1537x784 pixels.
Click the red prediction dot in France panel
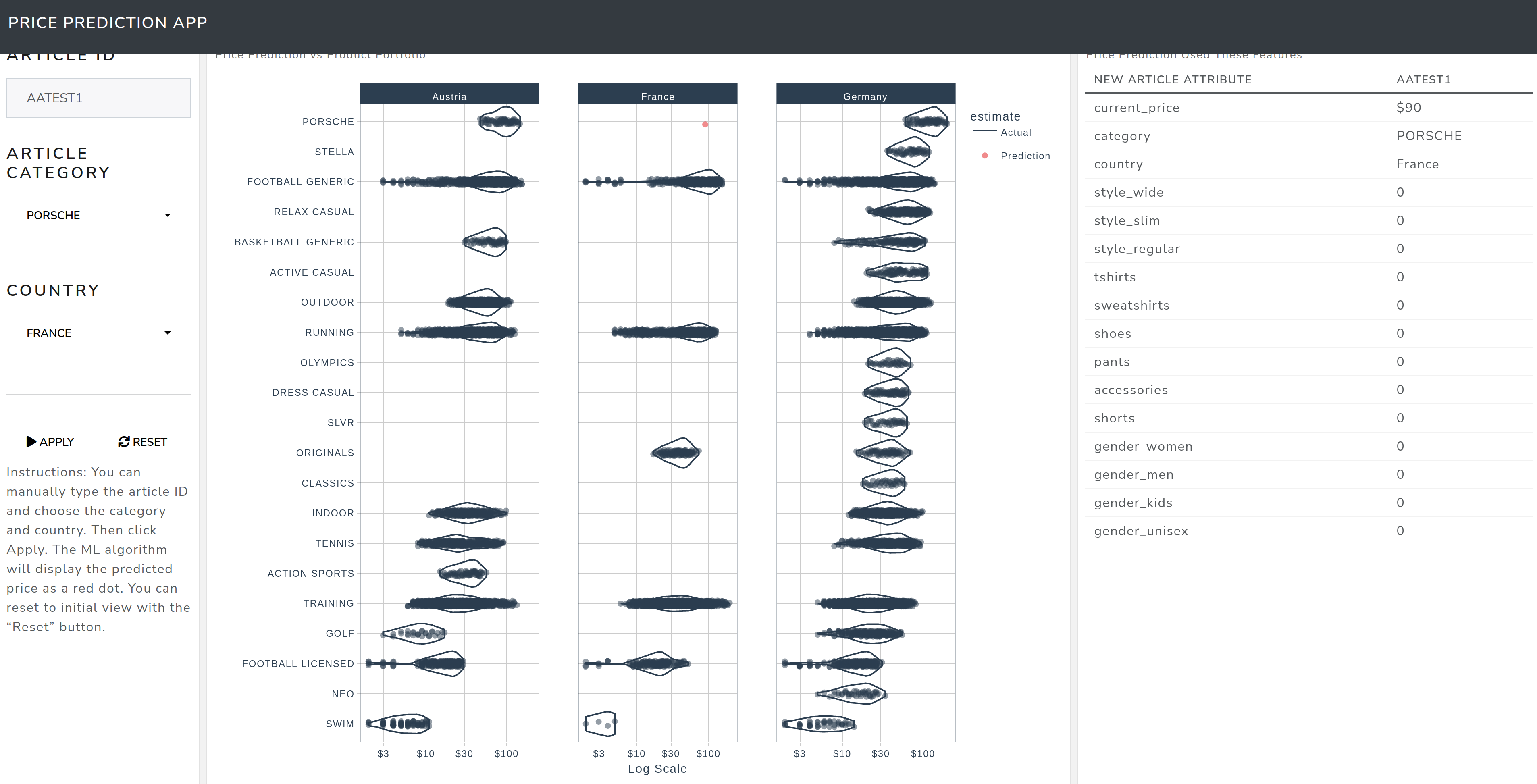[705, 125]
